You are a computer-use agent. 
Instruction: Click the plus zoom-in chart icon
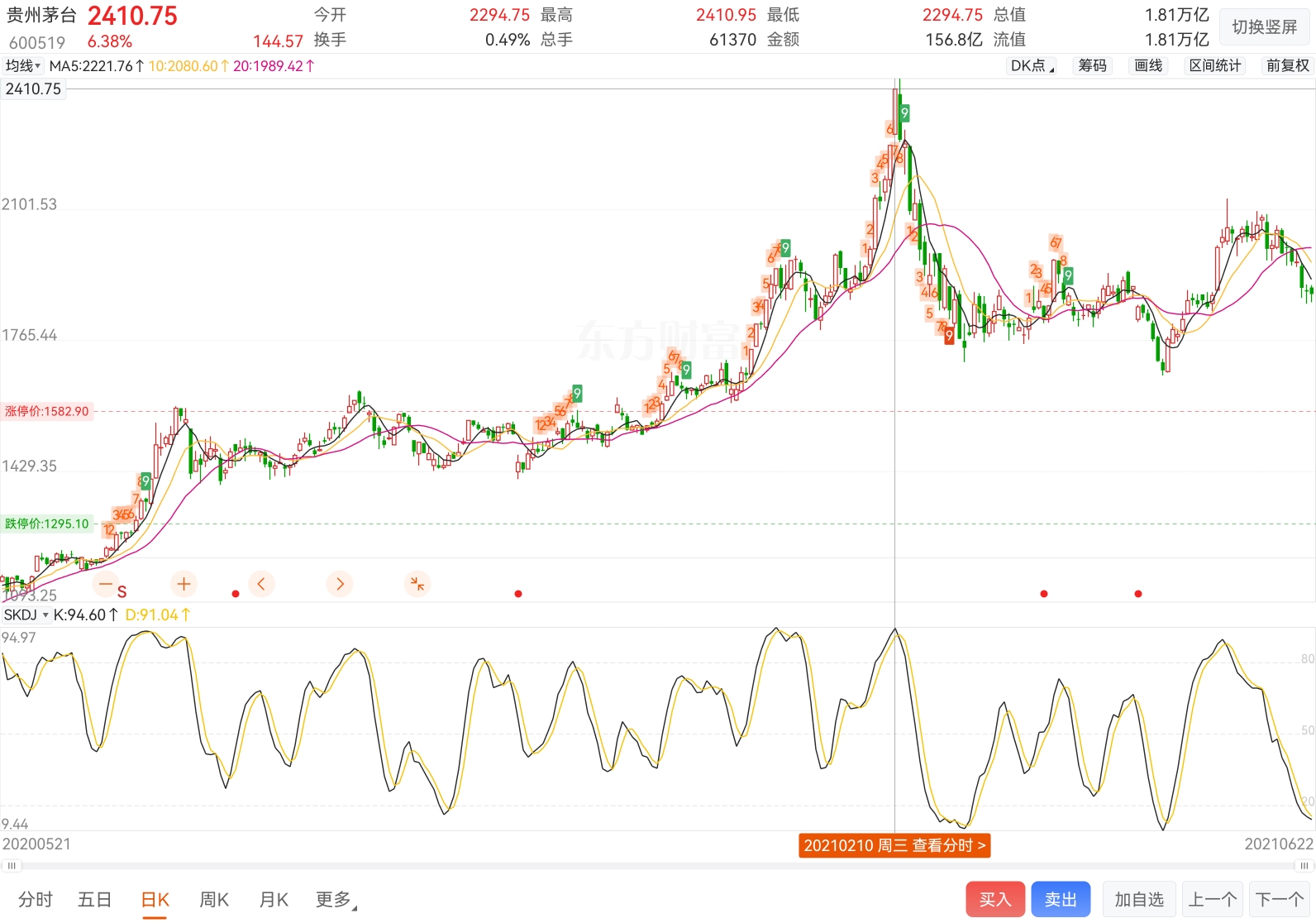[x=184, y=584]
